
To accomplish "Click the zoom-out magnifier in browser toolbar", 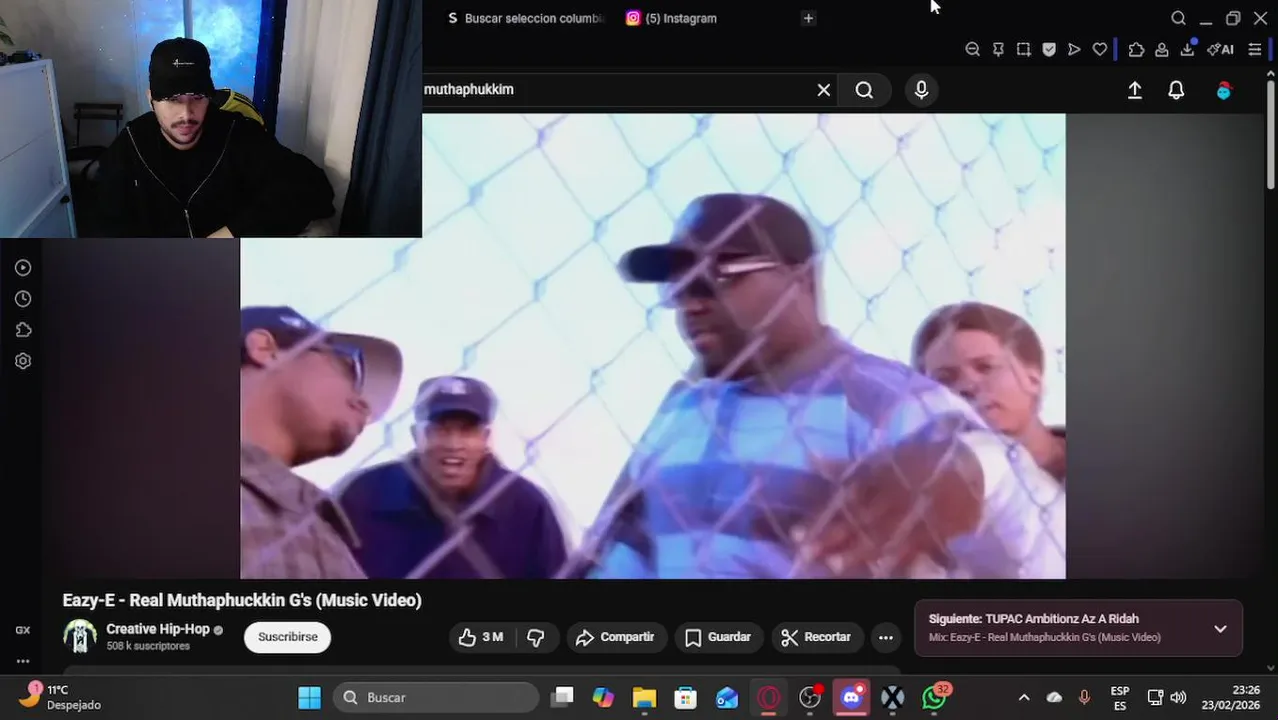I will (972, 49).
